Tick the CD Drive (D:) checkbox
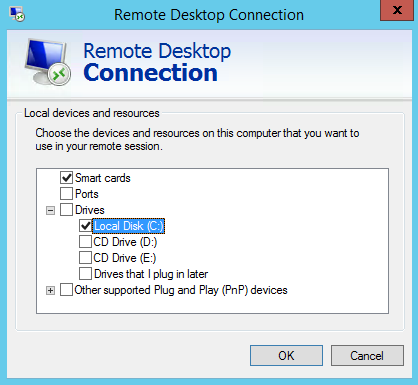 point(85,242)
